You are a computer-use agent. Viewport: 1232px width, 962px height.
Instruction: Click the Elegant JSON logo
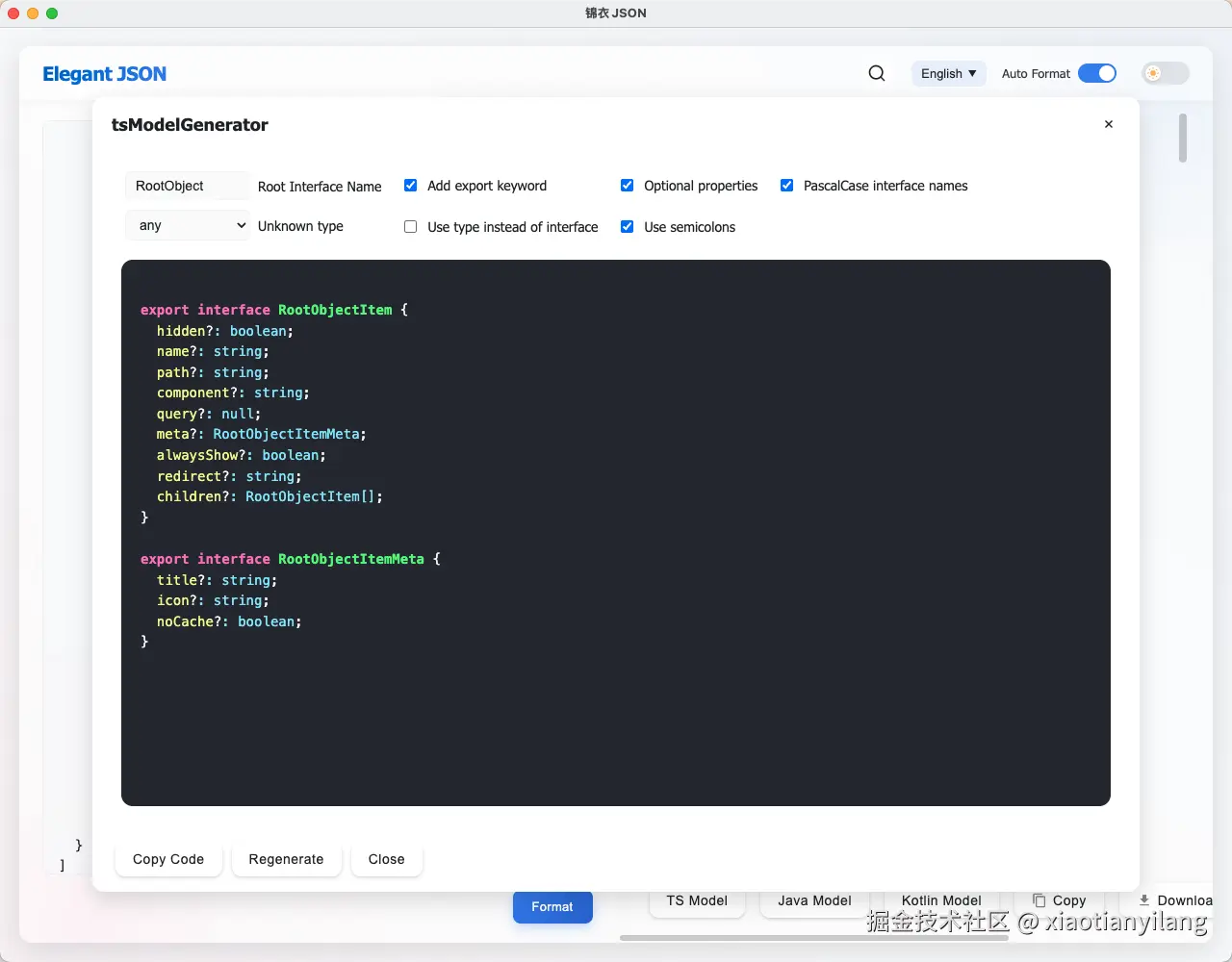click(105, 74)
